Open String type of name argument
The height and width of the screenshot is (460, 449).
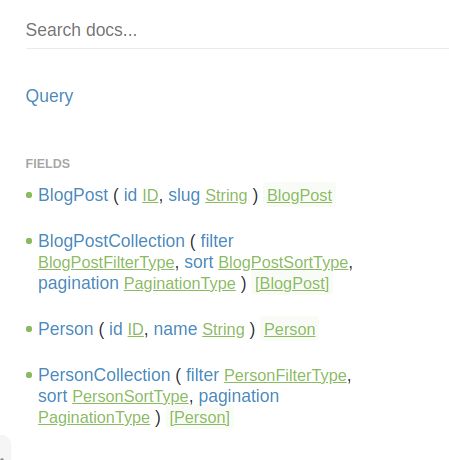point(223,329)
